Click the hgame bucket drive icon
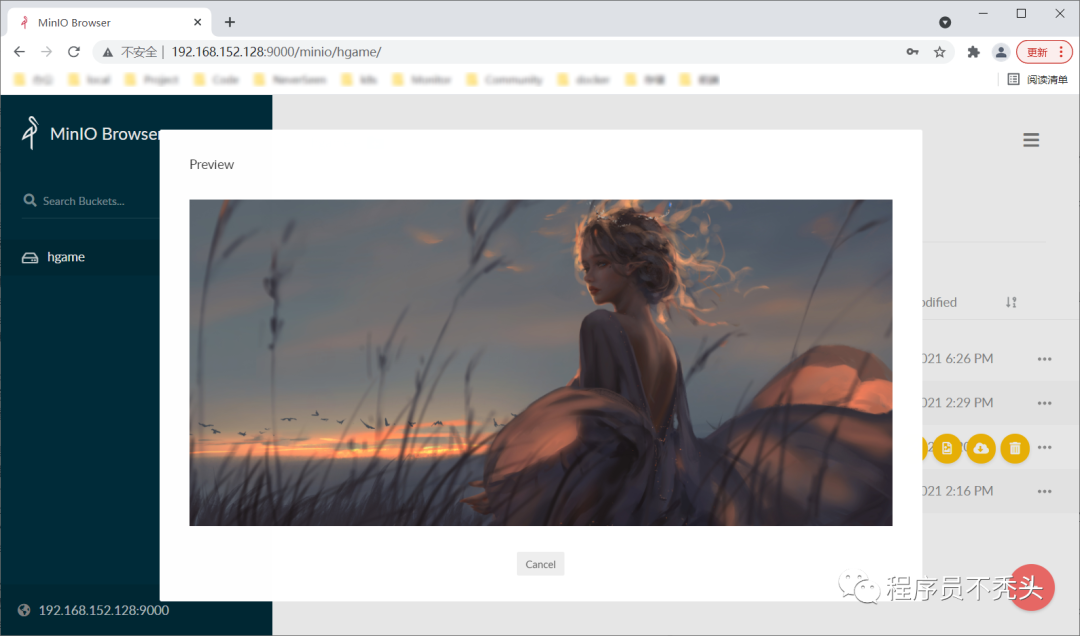This screenshot has width=1080, height=636. pos(30,258)
